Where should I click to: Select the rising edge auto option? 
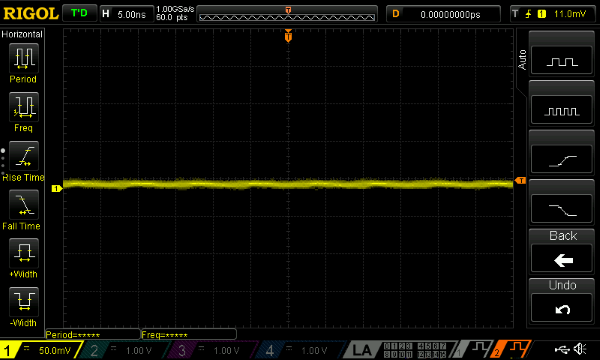(562, 159)
